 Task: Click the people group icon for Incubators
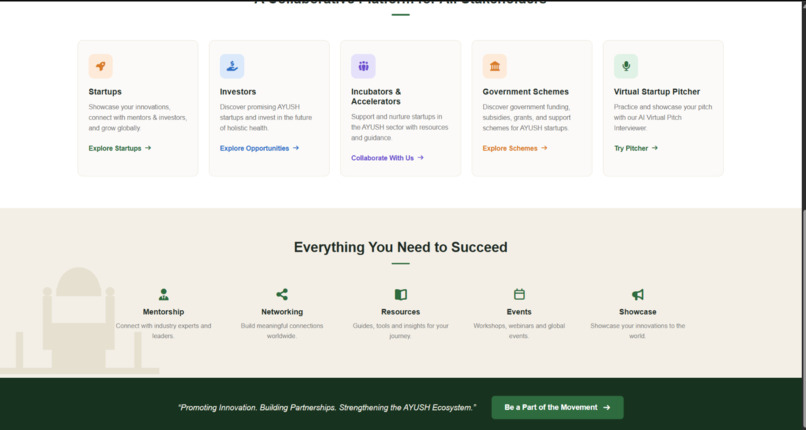pyautogui.click(x=363, y=66)
